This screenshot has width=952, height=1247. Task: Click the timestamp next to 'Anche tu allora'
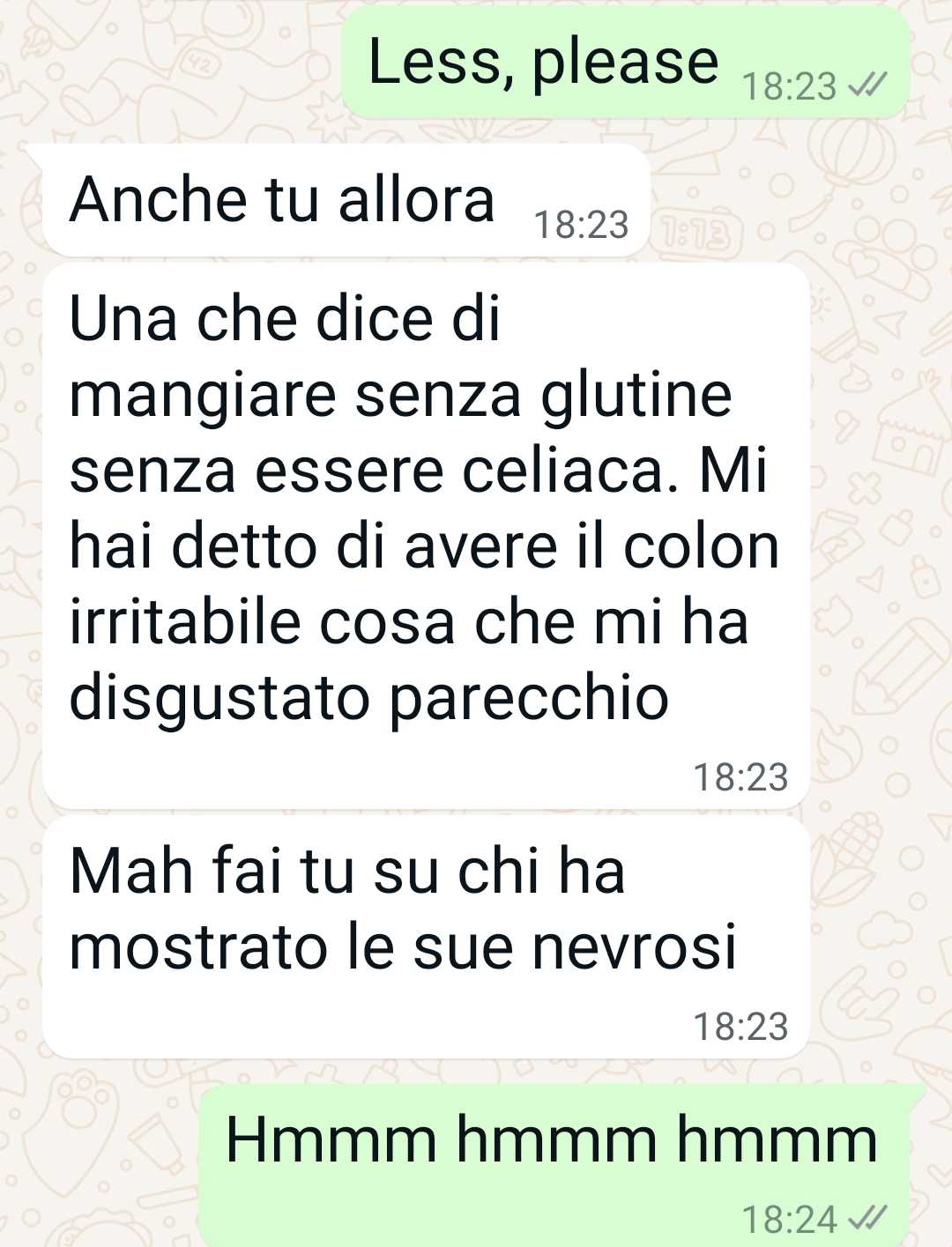point(581,225)
